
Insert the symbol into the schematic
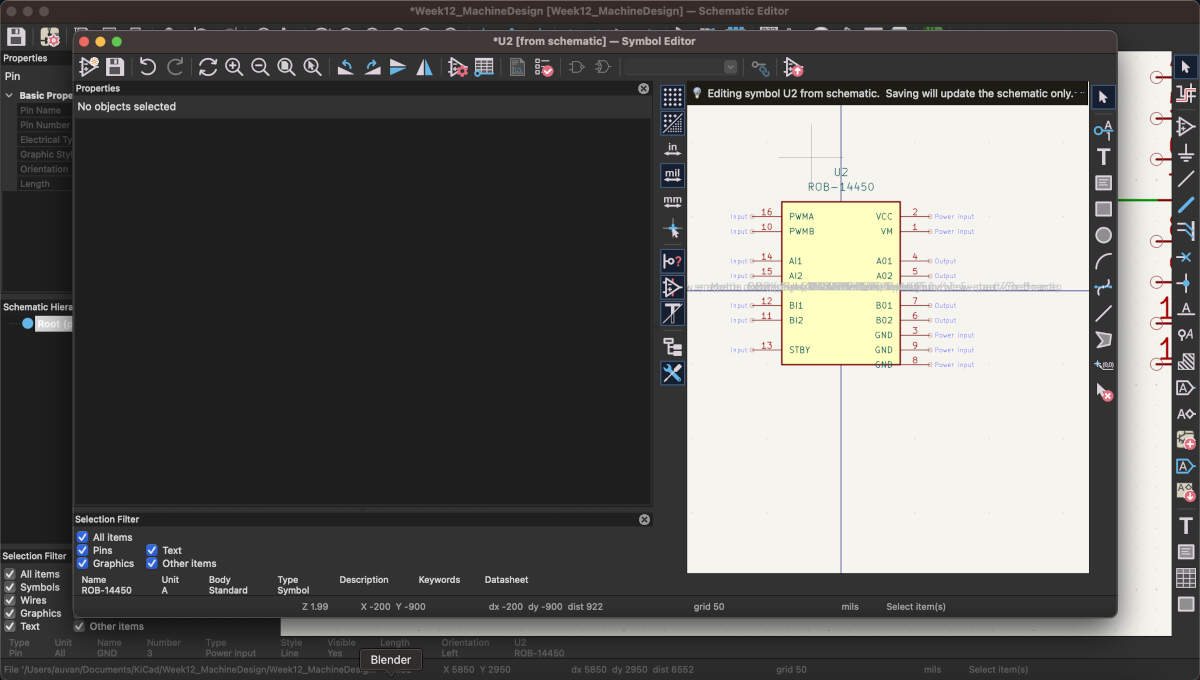tap(793, 67)
